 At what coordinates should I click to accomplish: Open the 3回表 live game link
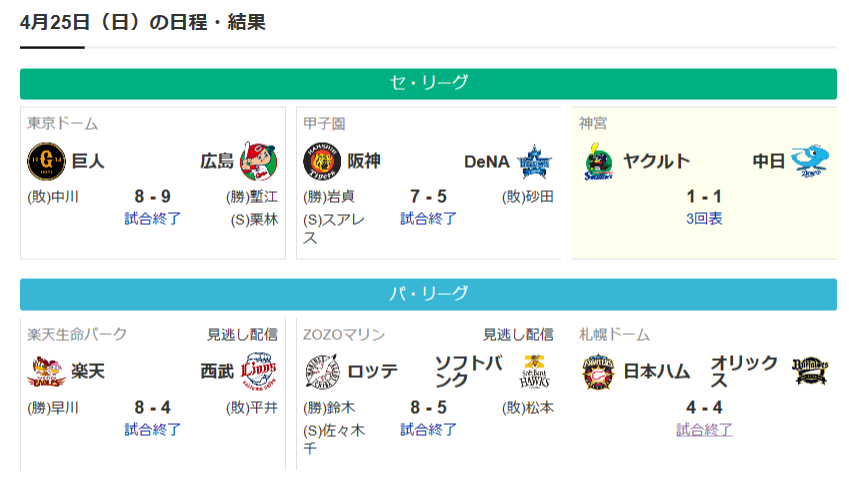tap(704, 219)
